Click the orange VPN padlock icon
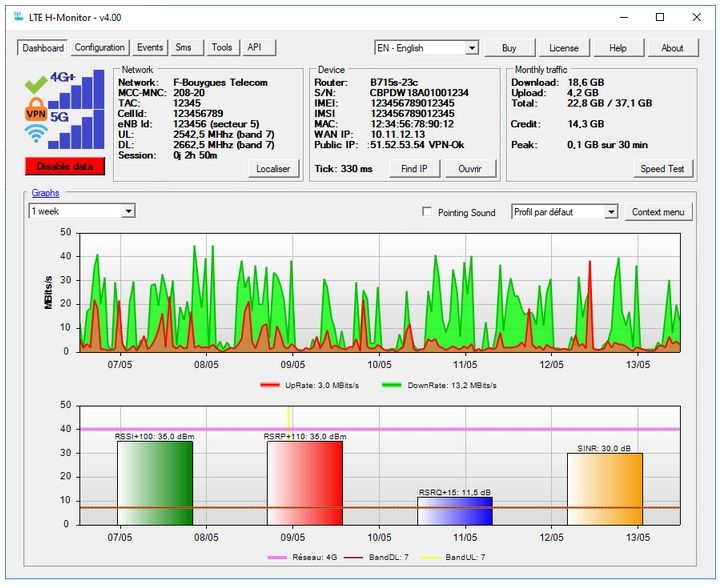 (36, 110)
